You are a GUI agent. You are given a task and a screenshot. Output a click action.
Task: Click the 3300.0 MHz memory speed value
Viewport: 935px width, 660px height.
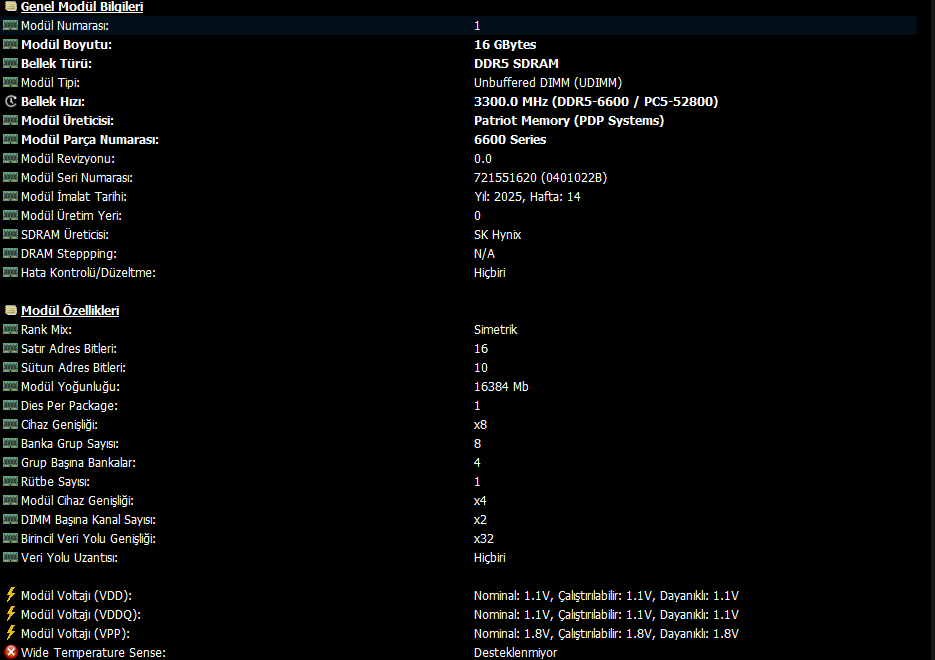[596, 101]
